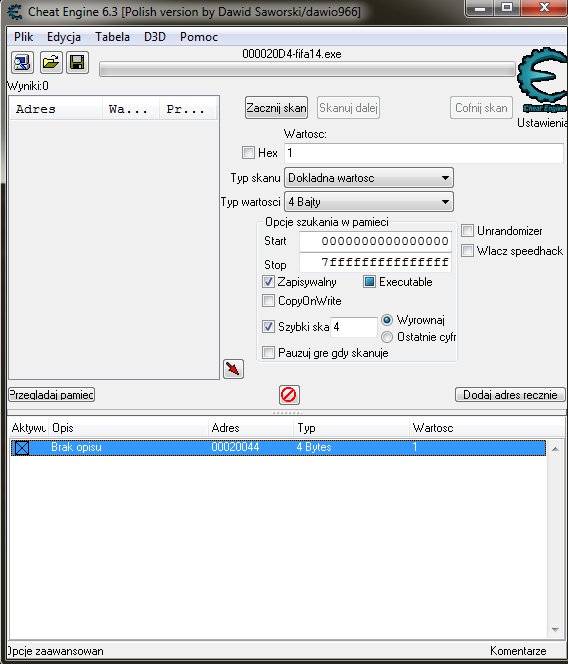The image size is (568, 664).
Task: Click the Wyniki:0 results label
Action: click(28, 86)
